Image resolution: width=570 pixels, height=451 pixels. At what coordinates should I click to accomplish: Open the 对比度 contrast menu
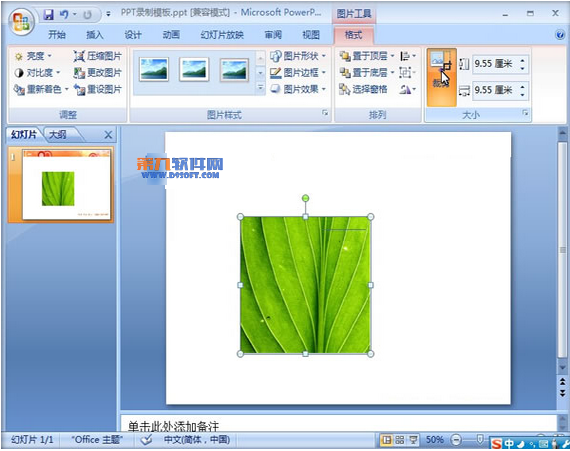click(37, 72)
